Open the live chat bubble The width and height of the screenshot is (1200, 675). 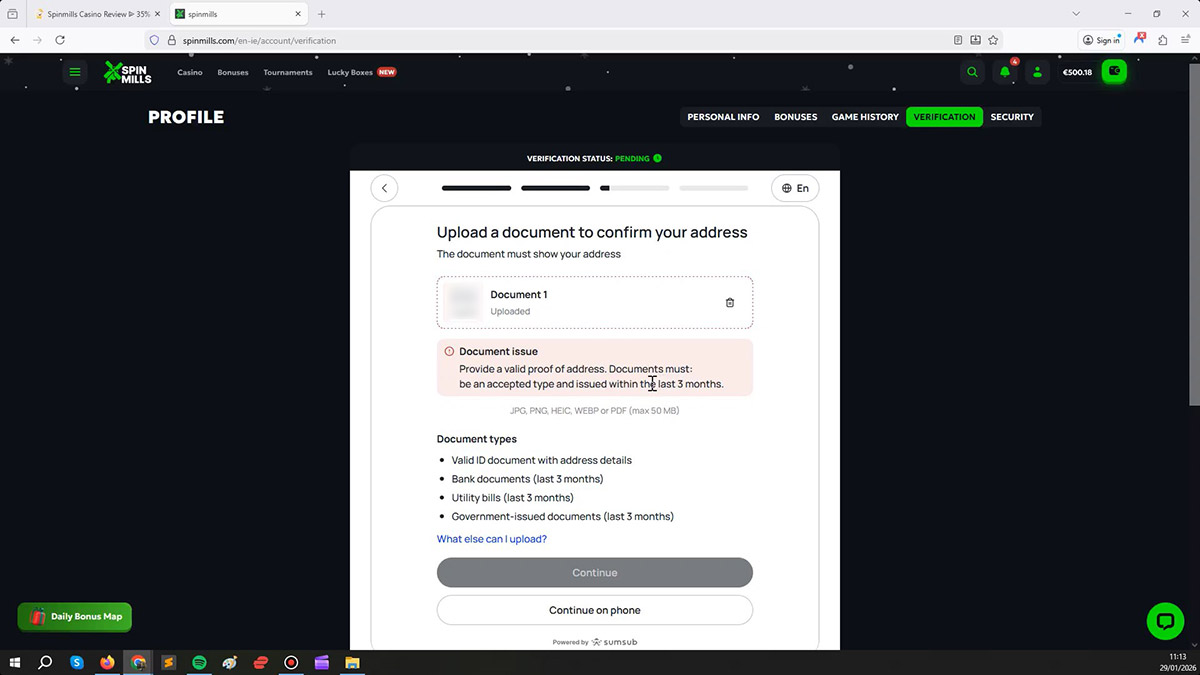pyautogui.click(x=1164, y=621)
